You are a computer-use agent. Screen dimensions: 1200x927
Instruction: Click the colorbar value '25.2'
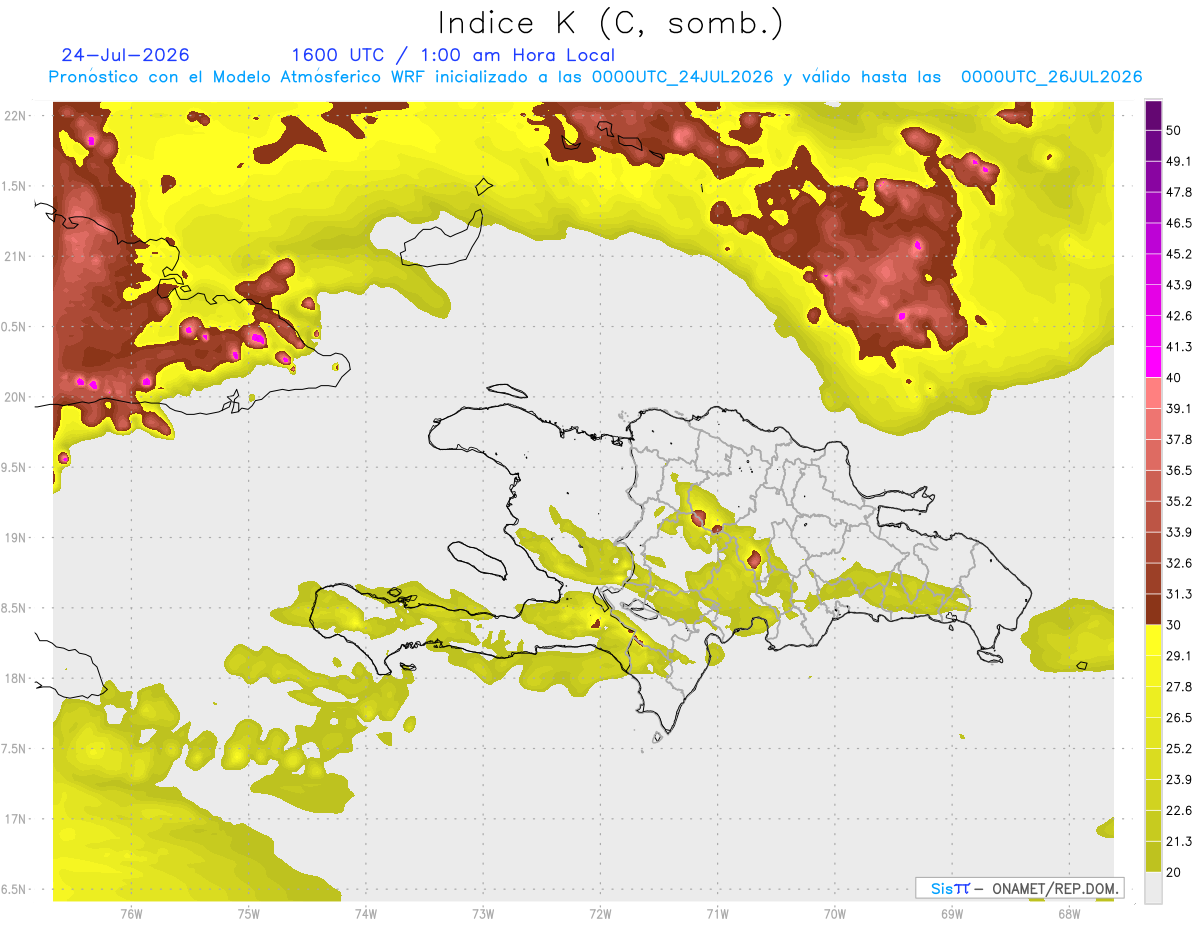[x=1179, y=748]
